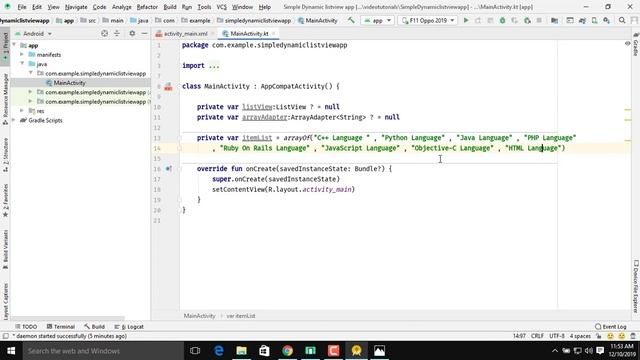
Task: Switch to activity_main.xml tab
Action: click(185, 33)
